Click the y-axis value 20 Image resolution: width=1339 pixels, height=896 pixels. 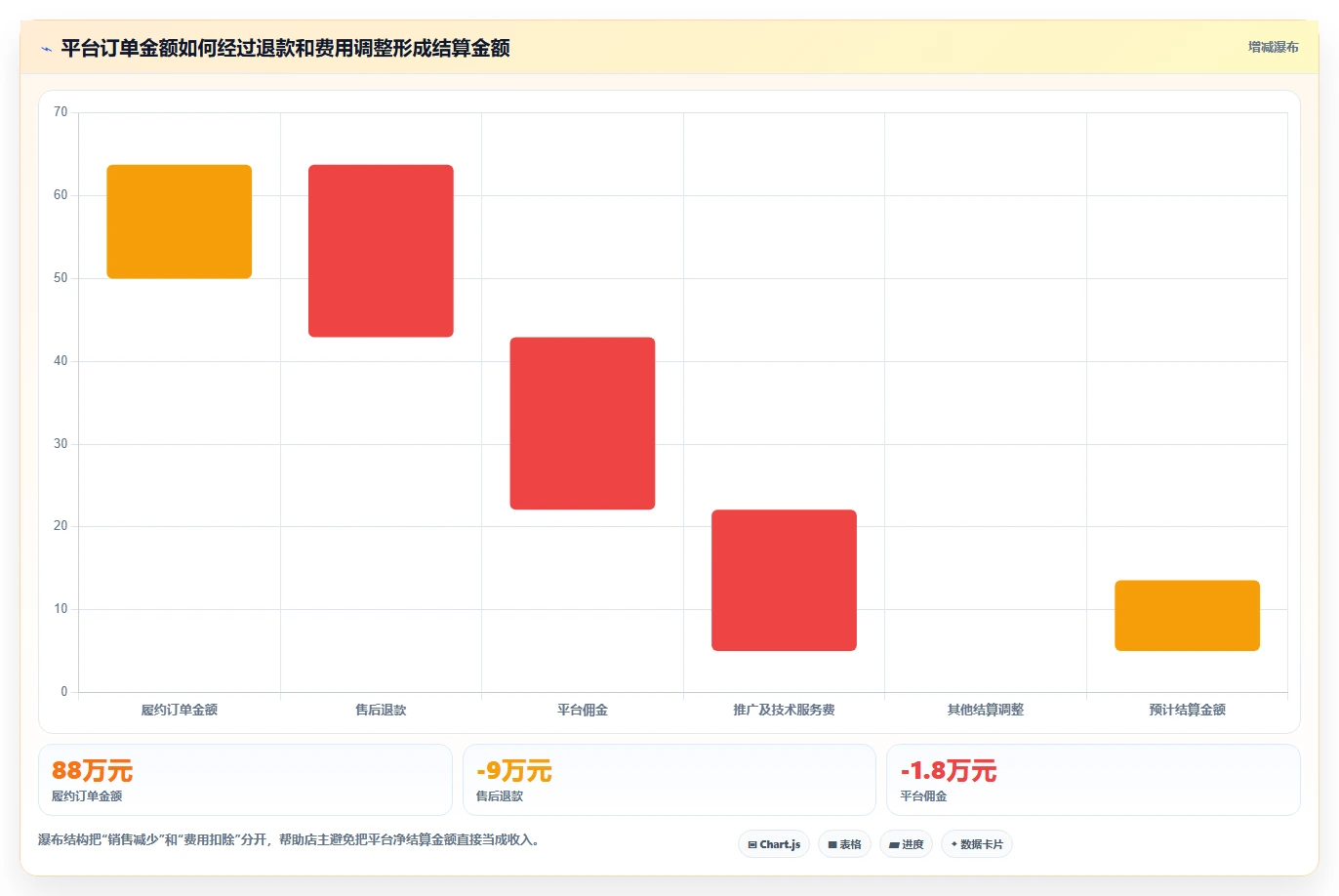tap(61, 526)
